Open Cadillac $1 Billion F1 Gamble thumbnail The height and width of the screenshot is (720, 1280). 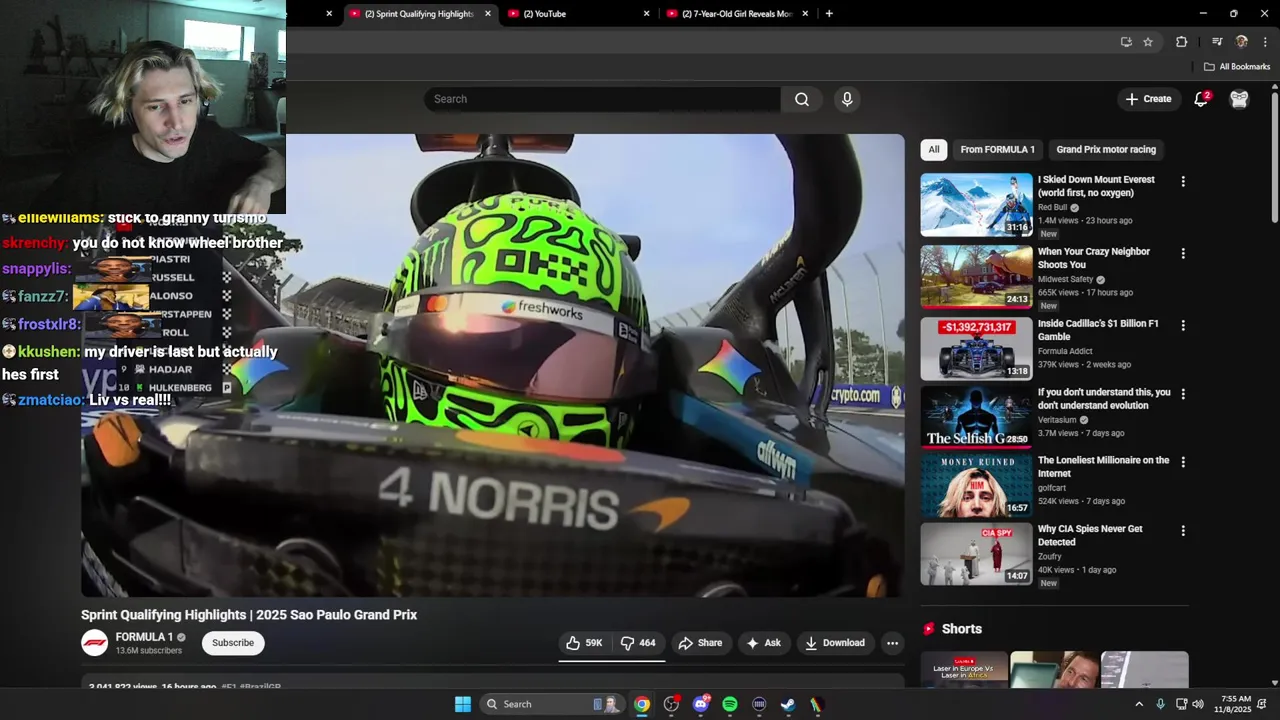click(x=976, y=349)
